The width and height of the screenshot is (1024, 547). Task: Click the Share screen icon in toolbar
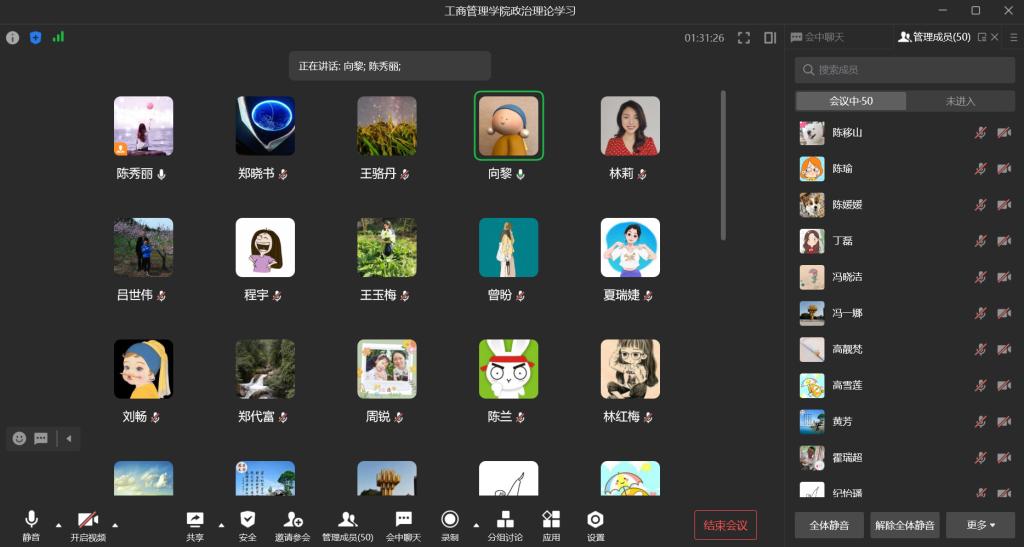[x=194, y=520]
